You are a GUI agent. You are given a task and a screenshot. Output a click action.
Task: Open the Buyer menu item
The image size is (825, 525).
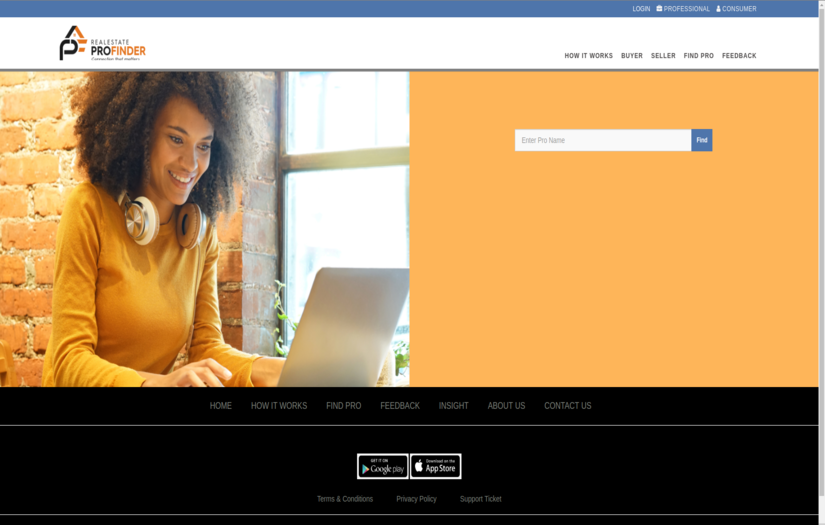click(631, 56)
